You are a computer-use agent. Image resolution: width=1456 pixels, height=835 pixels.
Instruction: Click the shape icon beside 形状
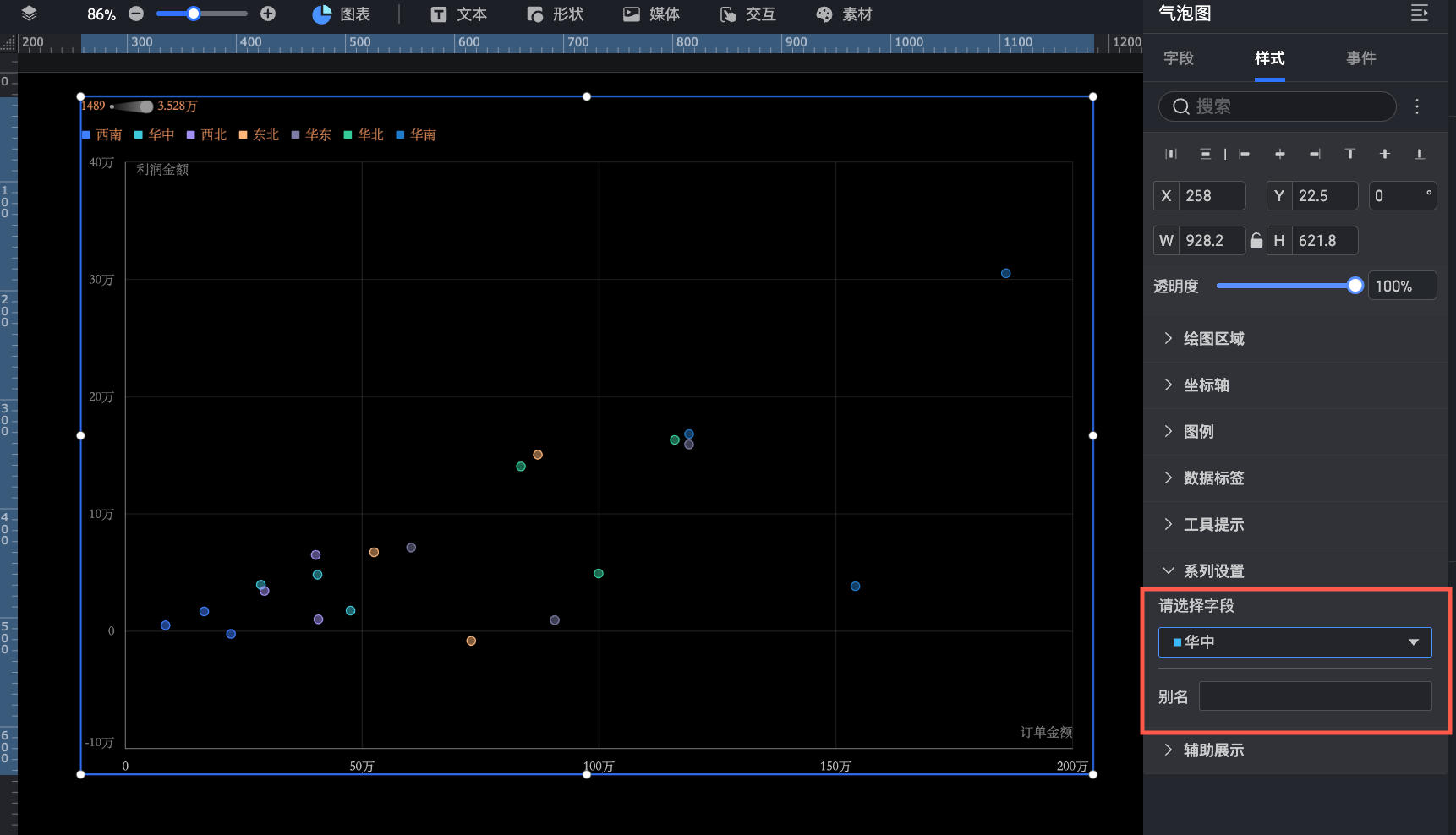tap(534, 14)
